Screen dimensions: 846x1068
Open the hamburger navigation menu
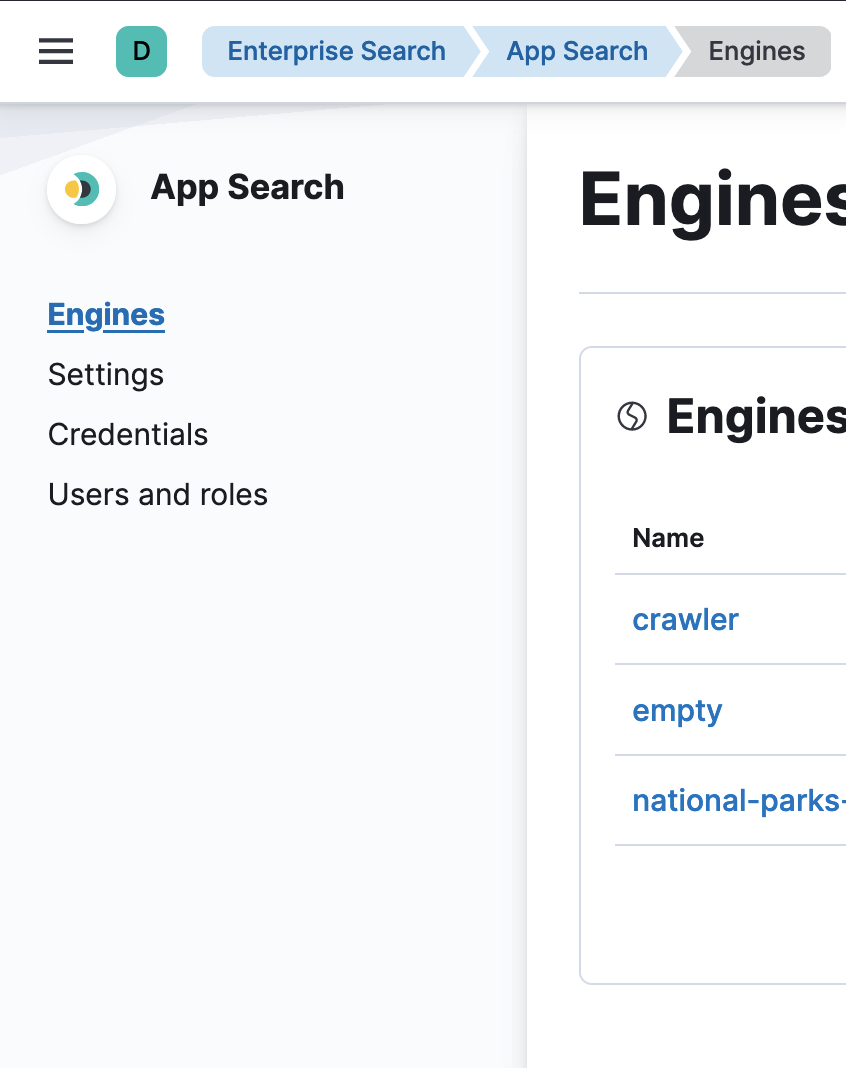(x=56, y=51)
